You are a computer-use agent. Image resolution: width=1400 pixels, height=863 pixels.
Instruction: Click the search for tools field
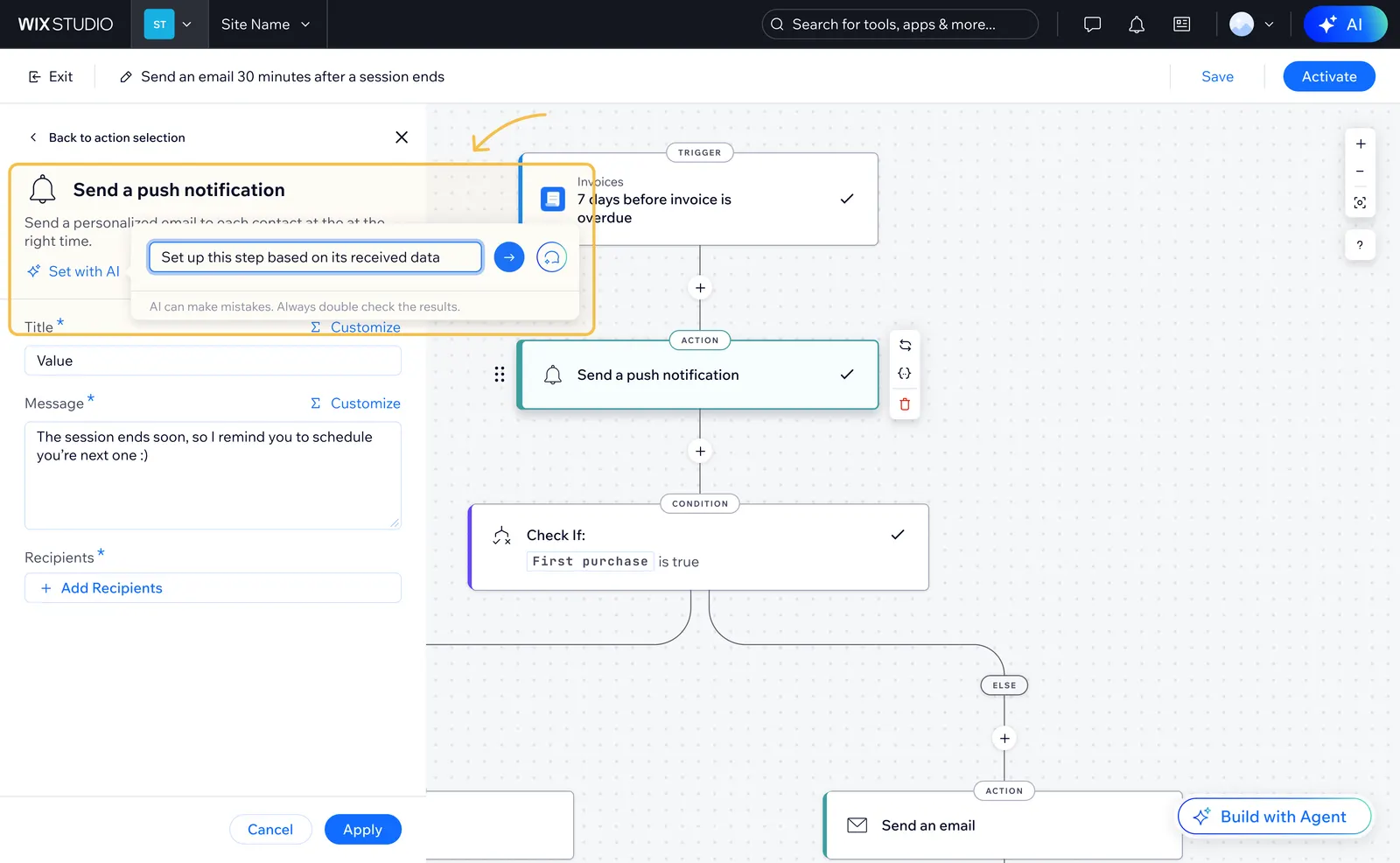click(899, 25)
